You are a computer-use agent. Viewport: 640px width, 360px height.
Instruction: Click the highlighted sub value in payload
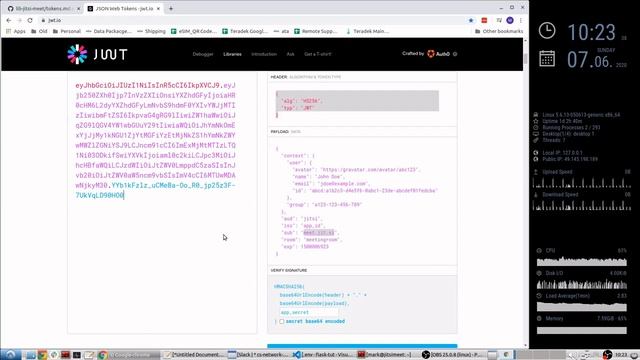click(319, 233)
